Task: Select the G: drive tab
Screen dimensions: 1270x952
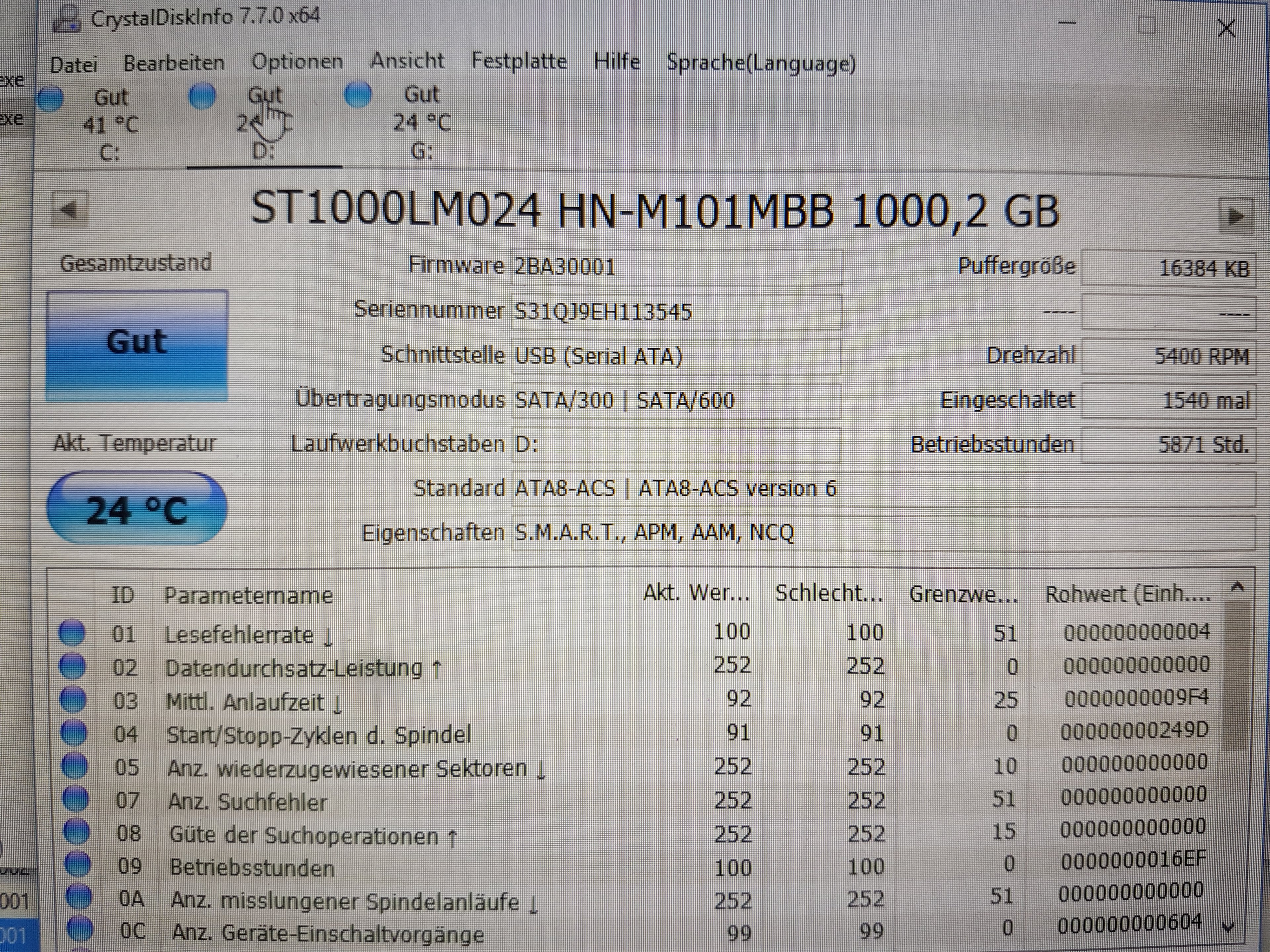Action: coord(421,122)
